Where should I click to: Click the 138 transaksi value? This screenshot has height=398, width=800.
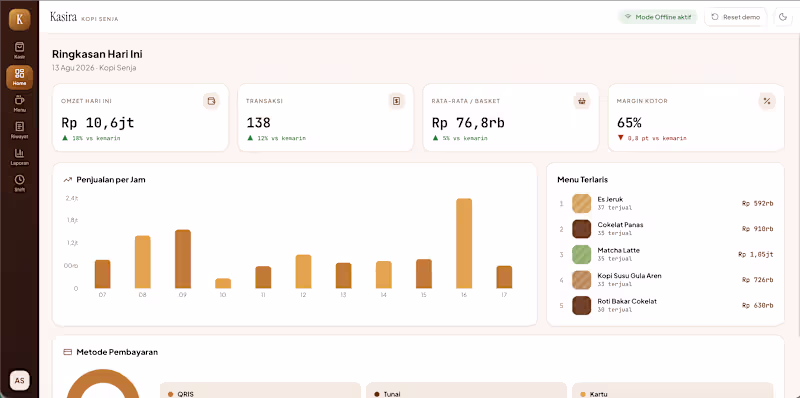259,122
